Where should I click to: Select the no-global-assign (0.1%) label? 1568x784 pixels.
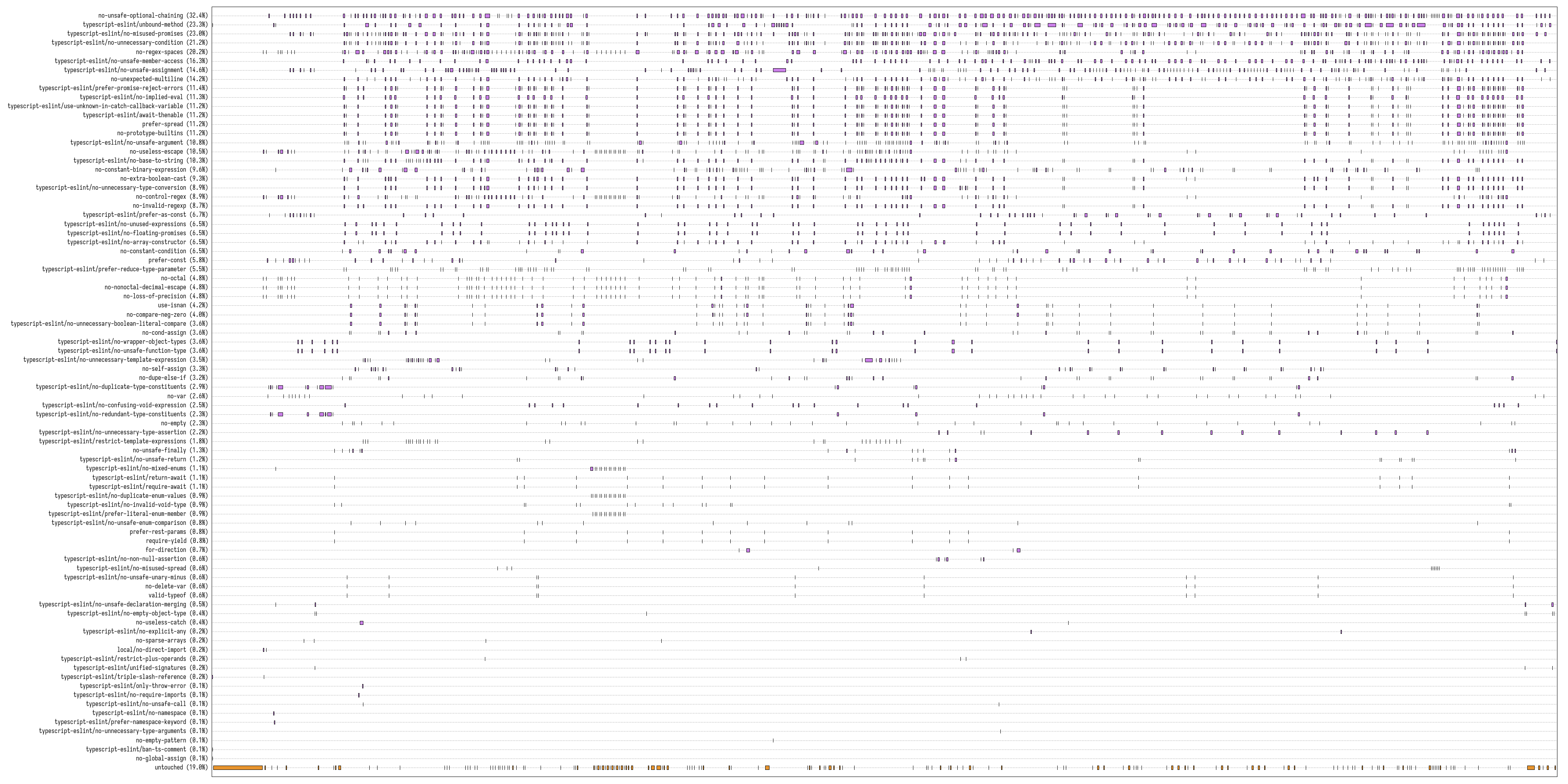point(172,759)
